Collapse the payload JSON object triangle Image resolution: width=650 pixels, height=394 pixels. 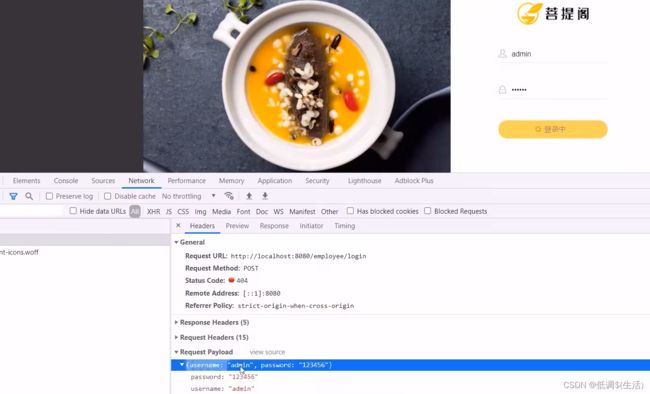pos(182,365)
